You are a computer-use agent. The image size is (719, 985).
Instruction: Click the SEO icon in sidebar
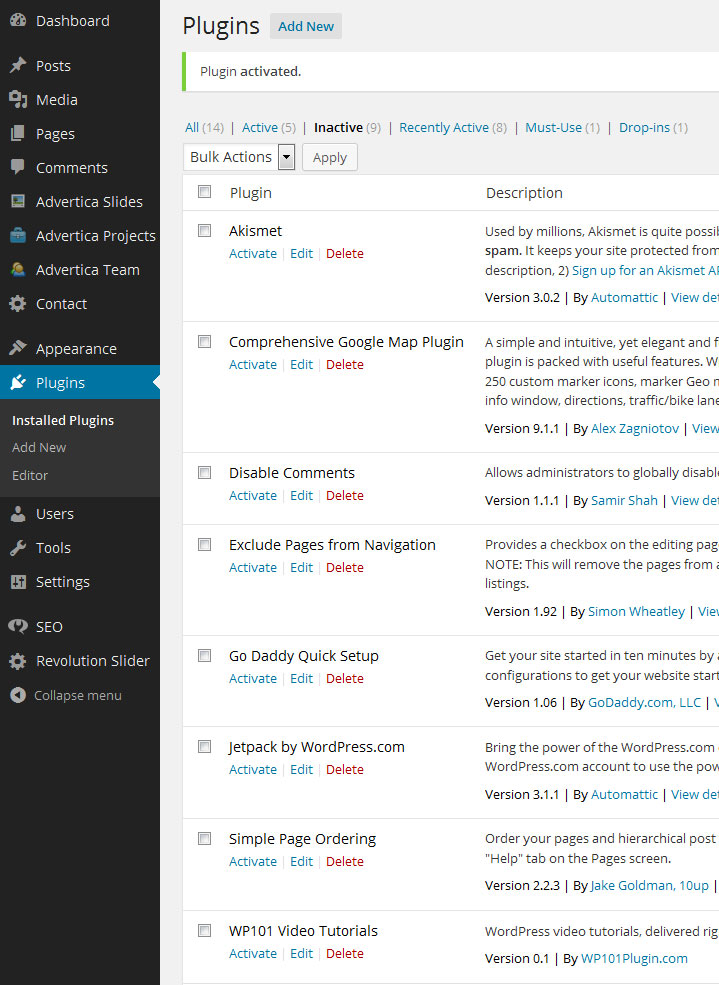pyautogui.click(x=18, y=626)
